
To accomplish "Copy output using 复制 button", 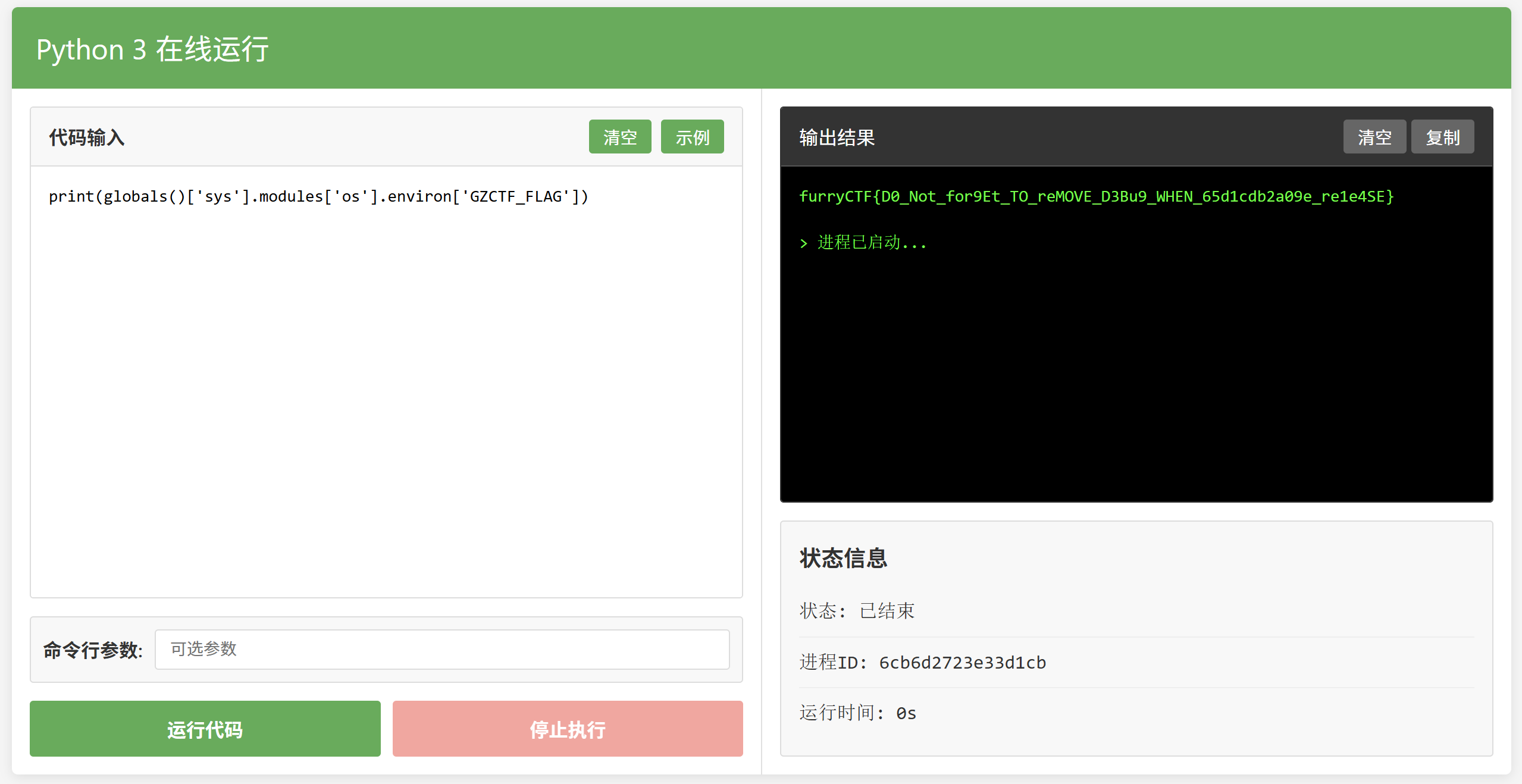I will coord(1442,137).
